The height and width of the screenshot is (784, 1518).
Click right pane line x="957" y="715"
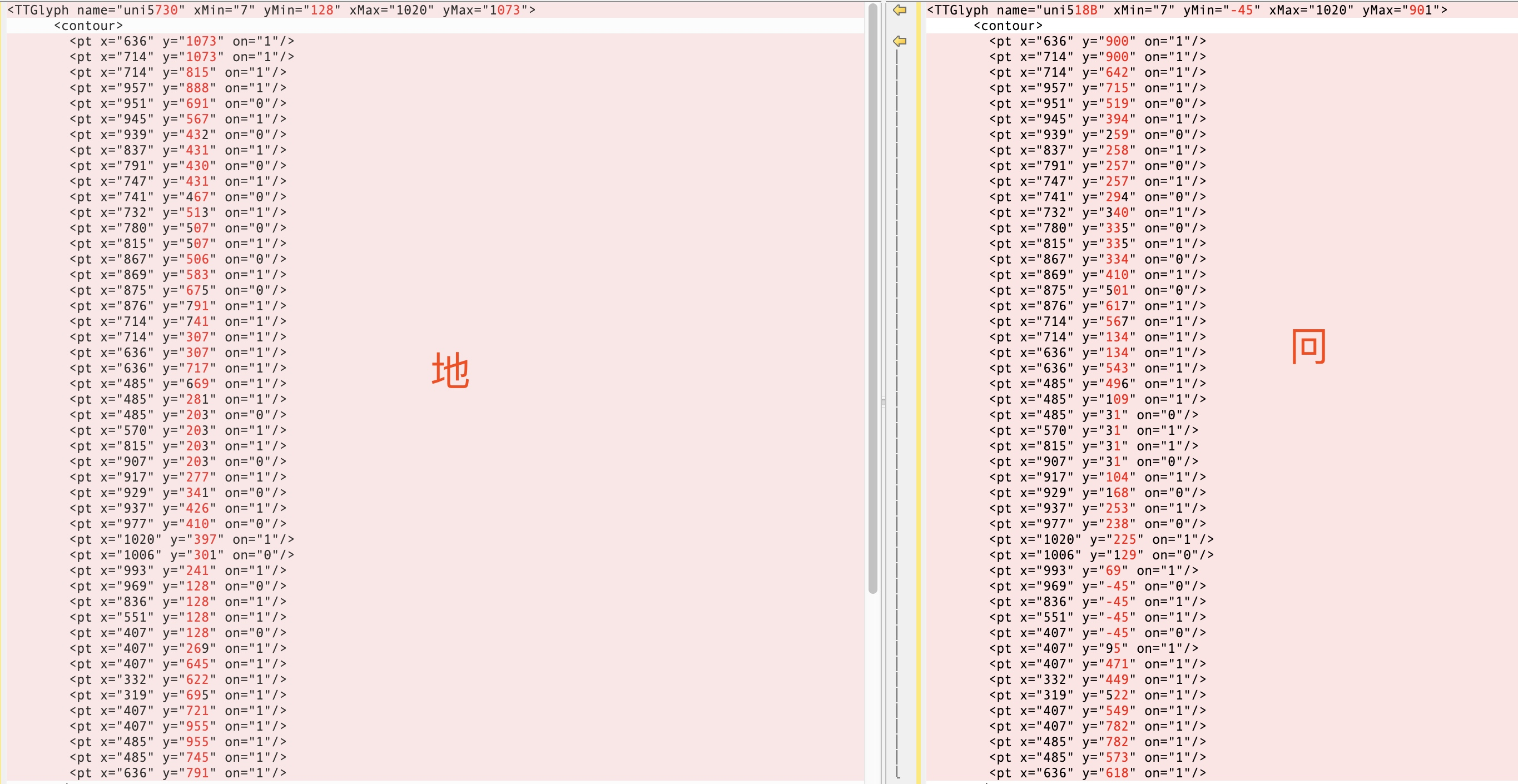(x=1097, y=88)
